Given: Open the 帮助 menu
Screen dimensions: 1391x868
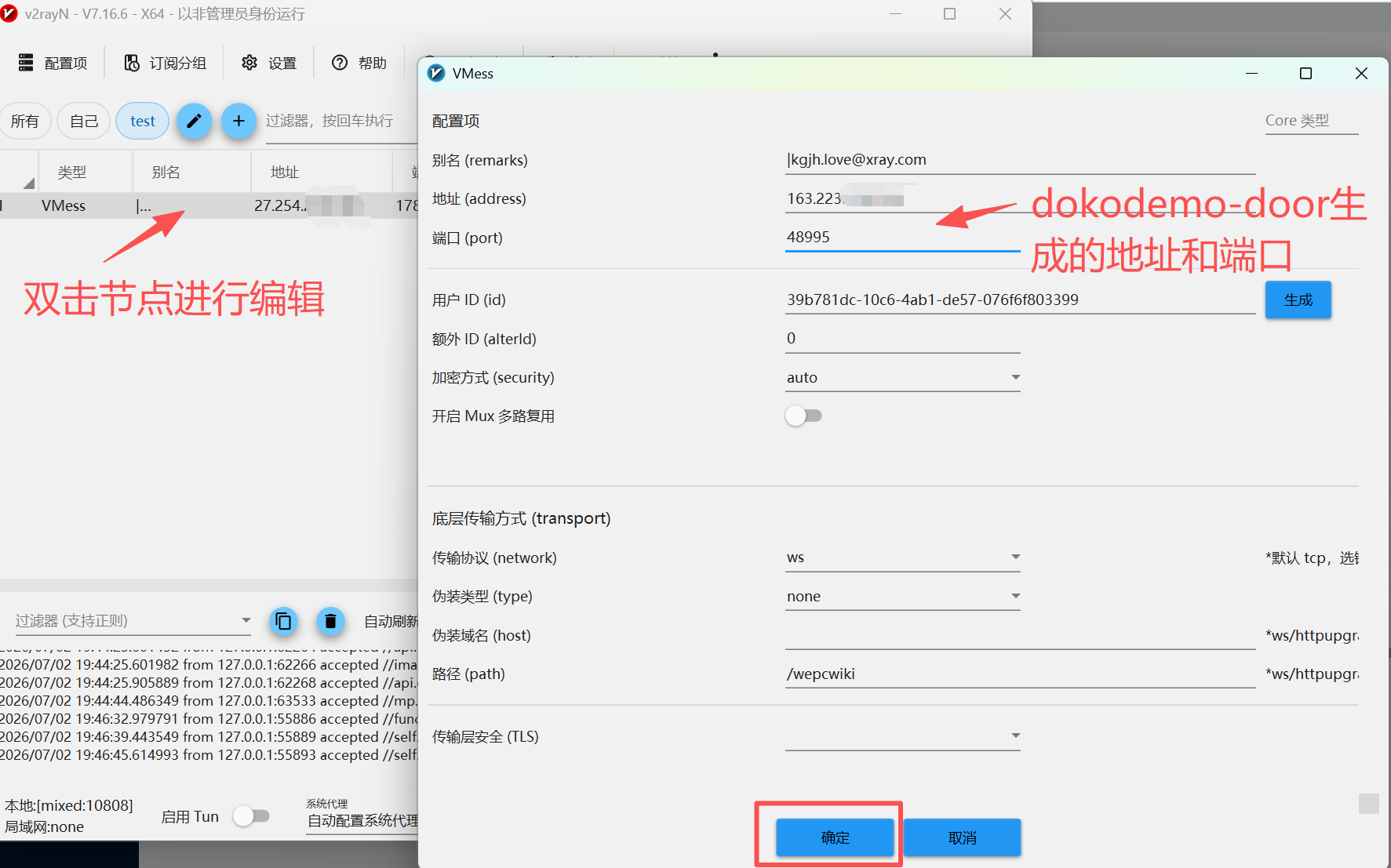Looking at the screenshot, I should click(359, 63).
